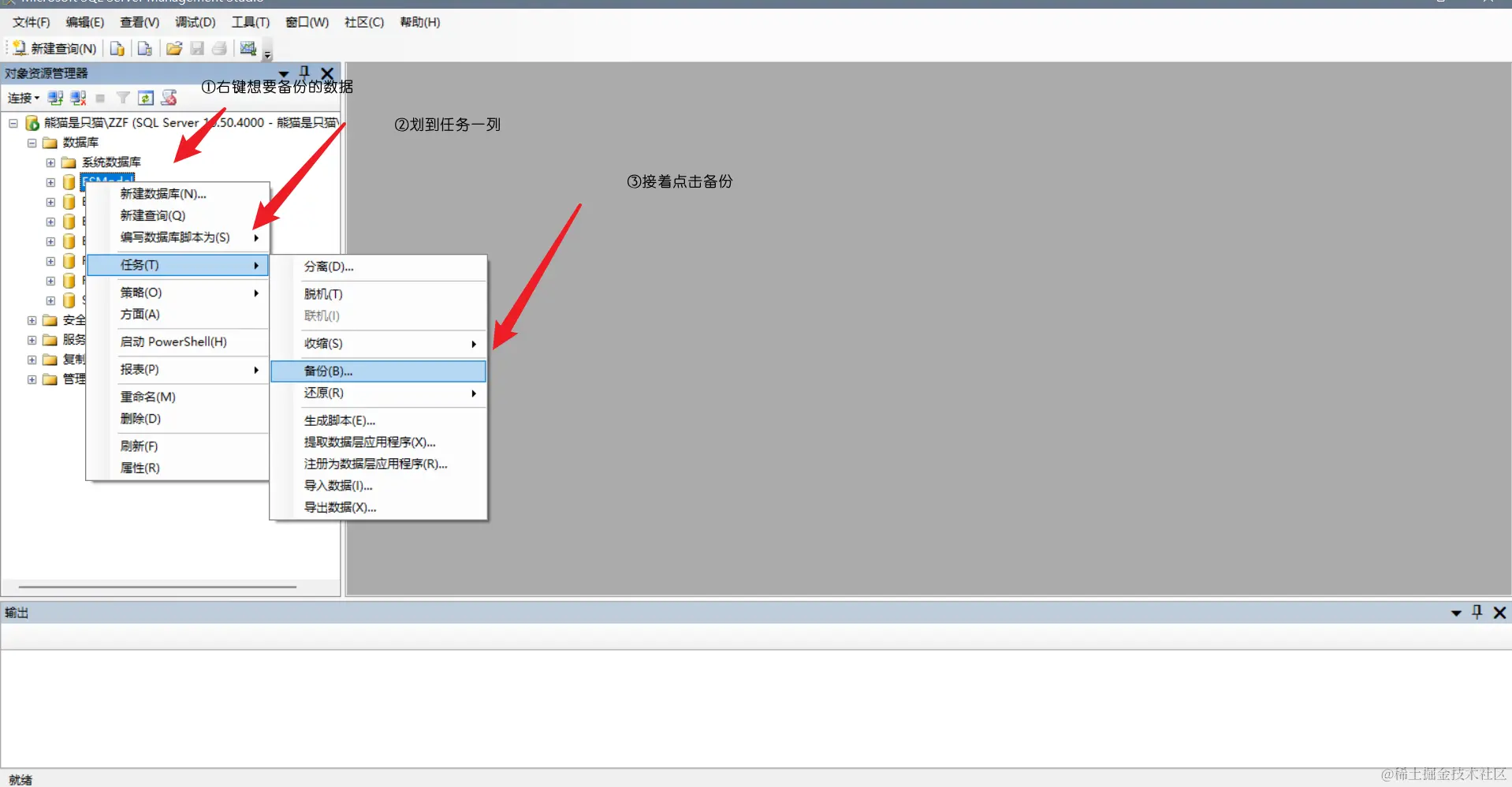Choose 刷新(F) in context menu
Screen dimensions: 1512x787
click(178, 446)
